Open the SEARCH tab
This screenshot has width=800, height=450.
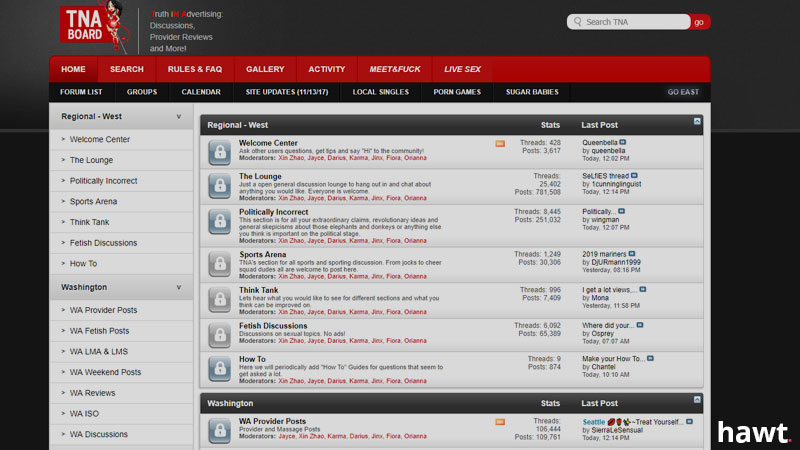click(x=127, y=69)
